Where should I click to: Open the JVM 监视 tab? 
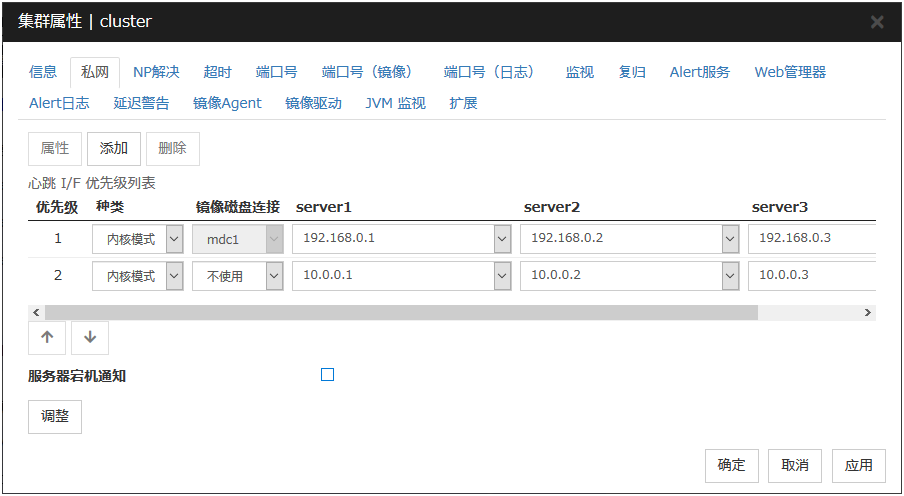pyautogui.click(x=395, y=103)
